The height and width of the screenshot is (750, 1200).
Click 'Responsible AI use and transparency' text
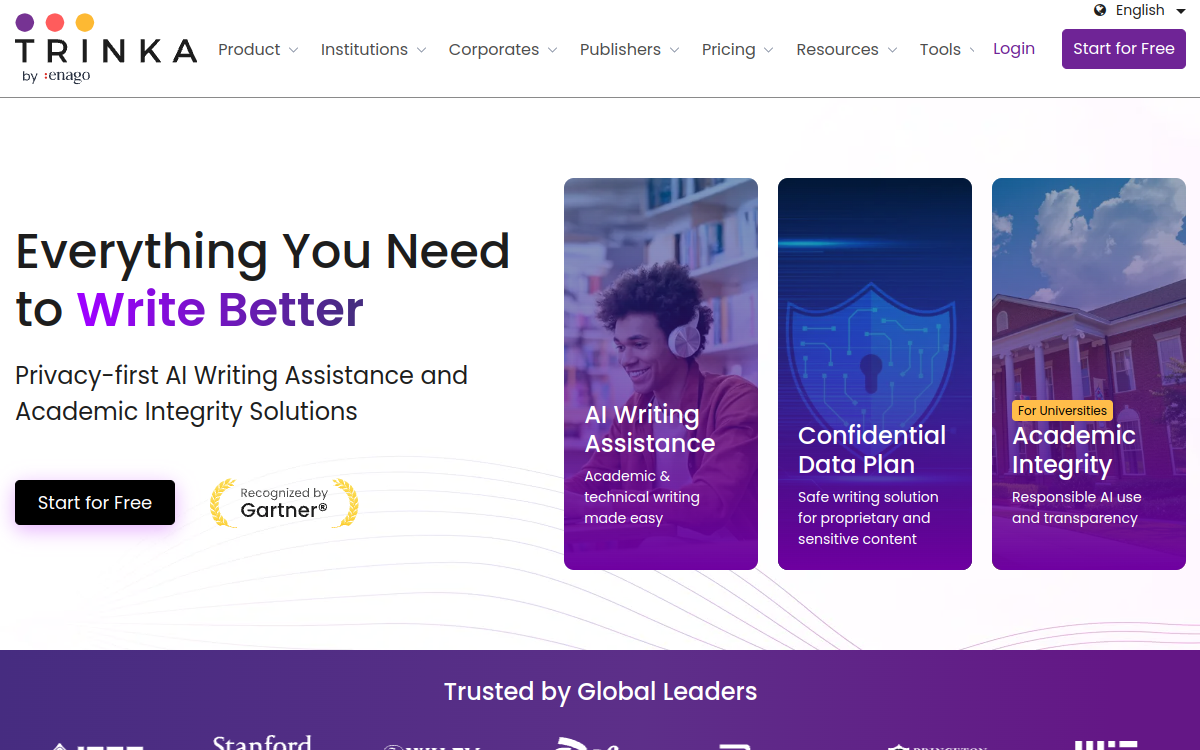point(1077,507)
